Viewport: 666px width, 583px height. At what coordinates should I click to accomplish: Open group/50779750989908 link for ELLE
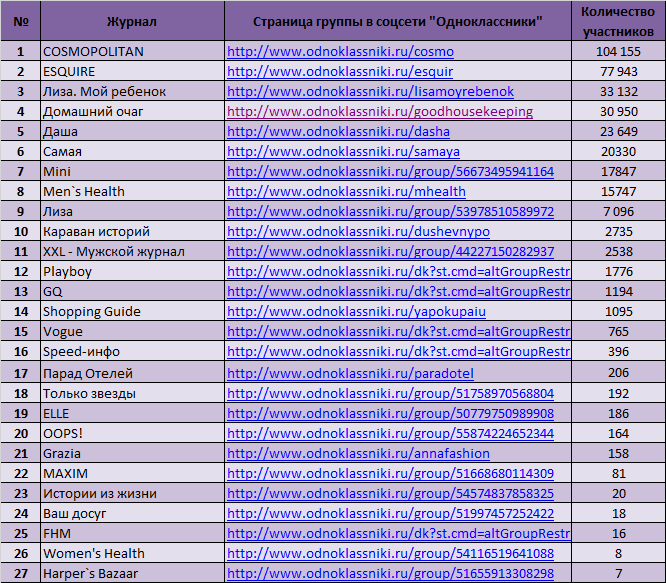(390, 413)
